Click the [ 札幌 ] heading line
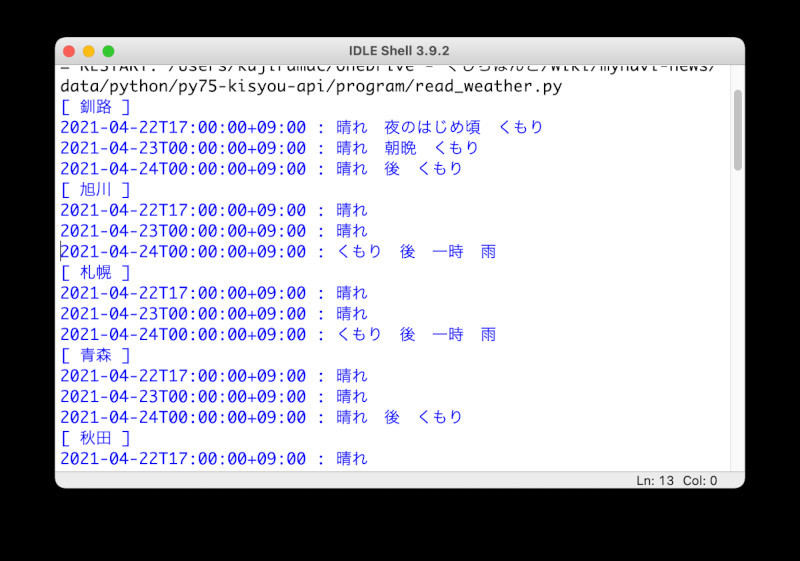The image size is (800, 561). (95, 272)
